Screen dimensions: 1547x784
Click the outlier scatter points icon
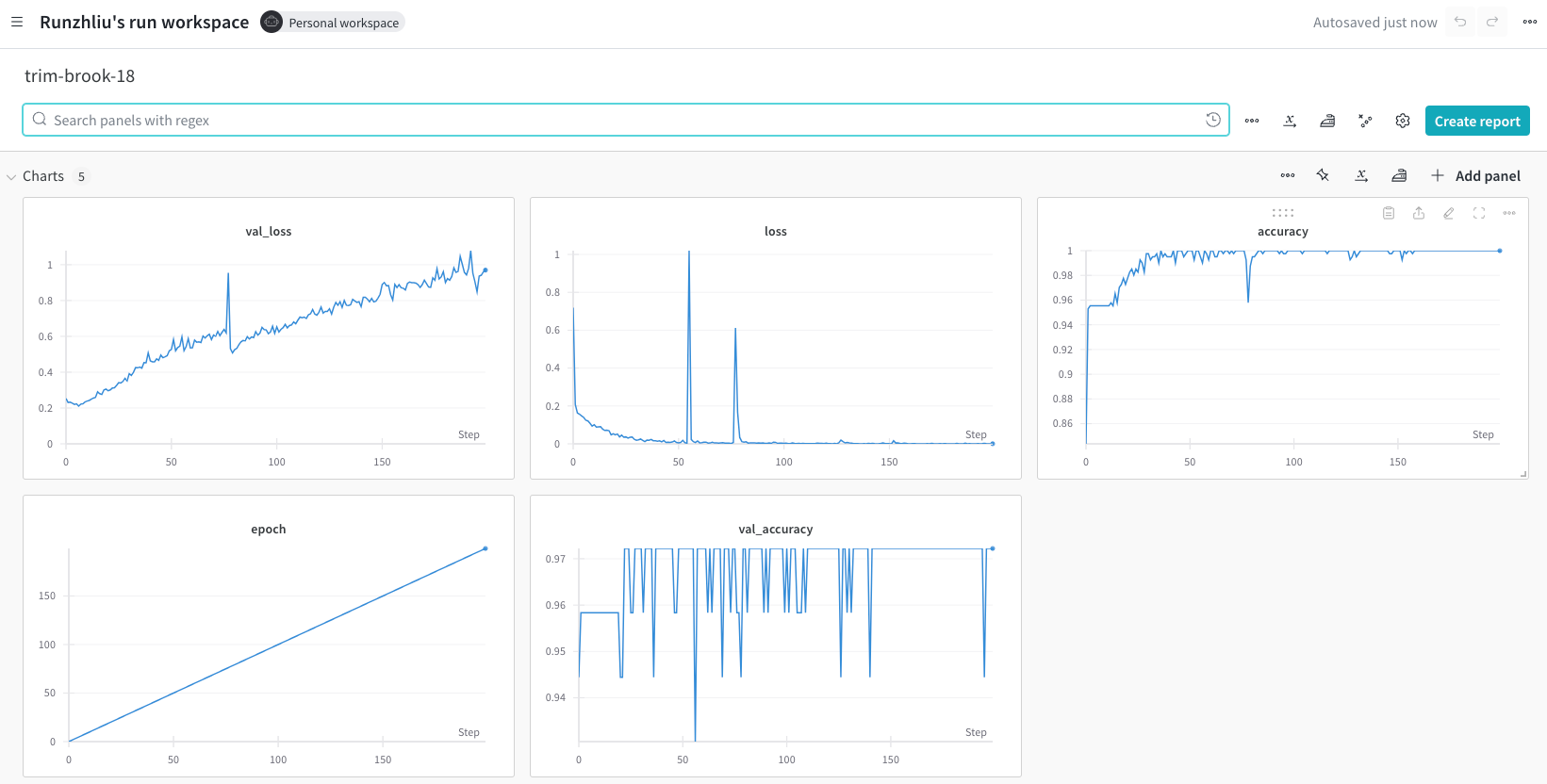[x=1365, y=121]
